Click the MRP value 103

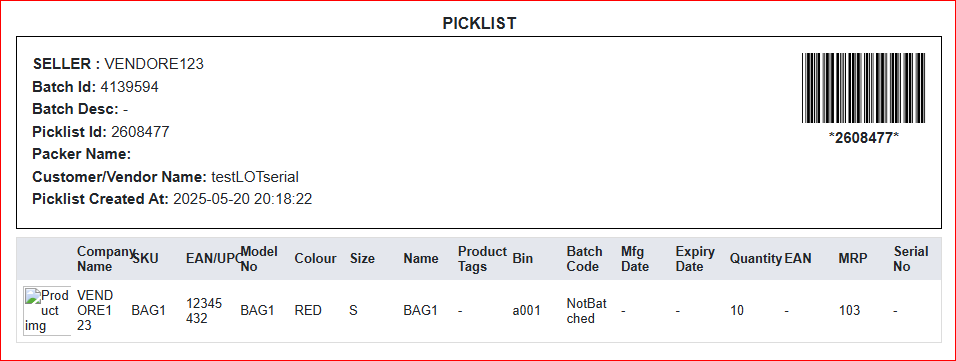[x=849, y=310]
